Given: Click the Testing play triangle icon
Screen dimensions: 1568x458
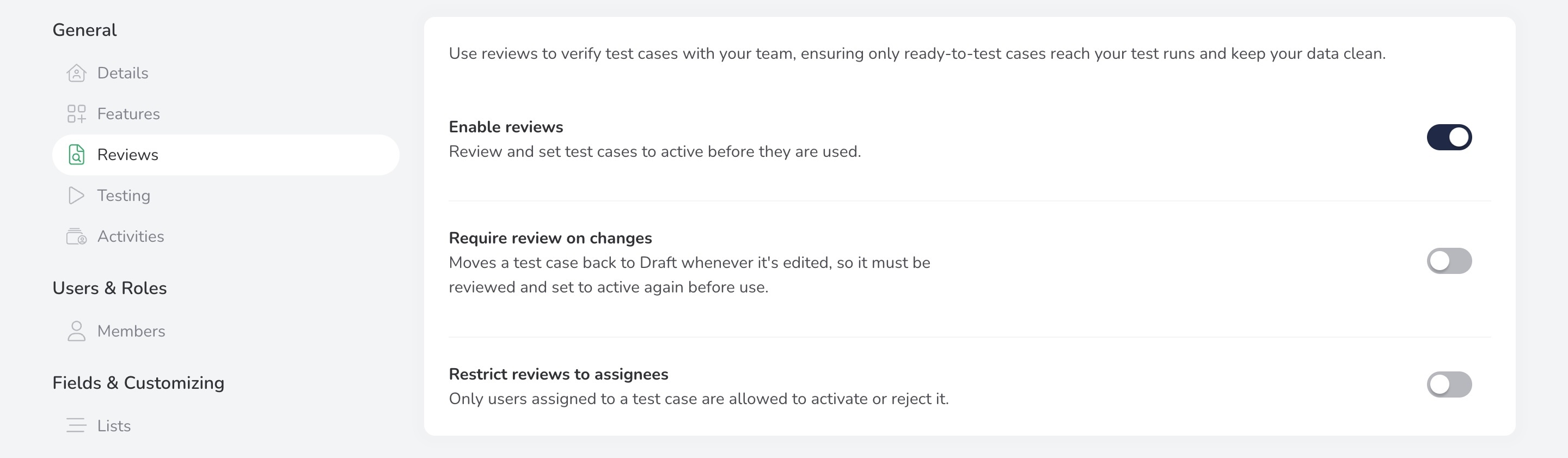Looking at the screenshot, I should [76, 196].
